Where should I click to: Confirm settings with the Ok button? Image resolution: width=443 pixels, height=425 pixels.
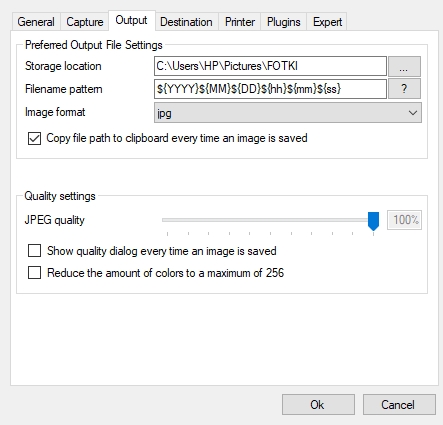pyautogui.click(x=318, y=405)
